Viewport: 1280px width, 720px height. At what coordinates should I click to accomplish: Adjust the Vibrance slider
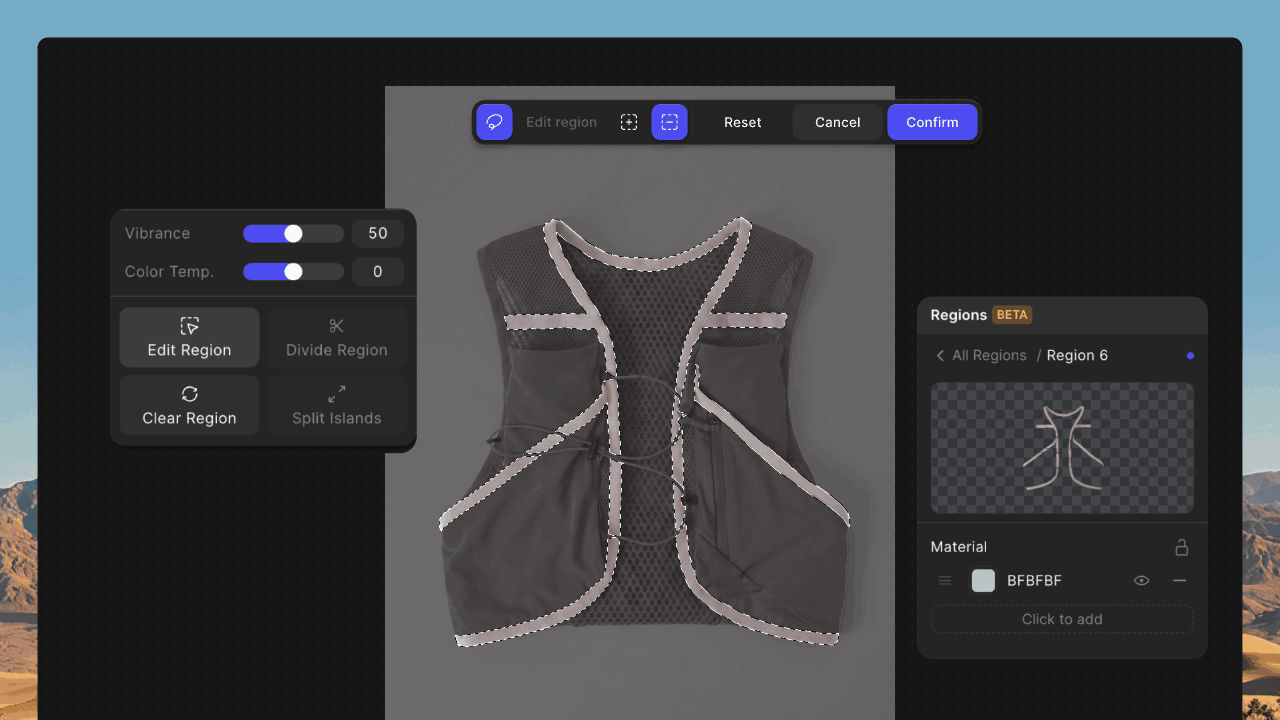click(x=293, y=233)
